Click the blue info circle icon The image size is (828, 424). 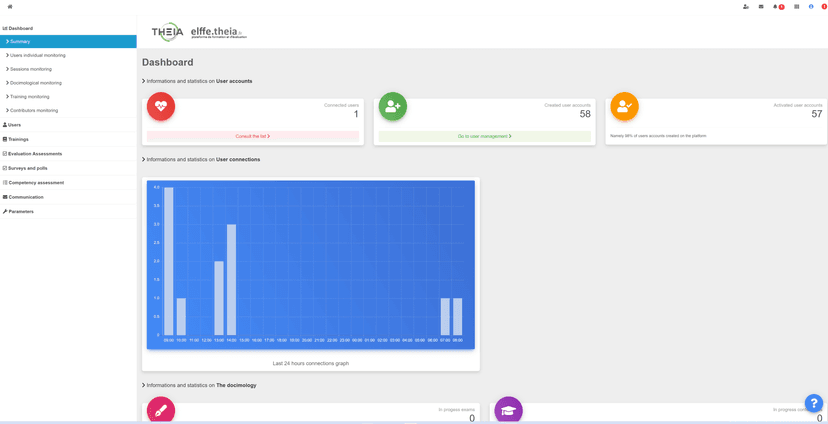(x=811, y=7)
